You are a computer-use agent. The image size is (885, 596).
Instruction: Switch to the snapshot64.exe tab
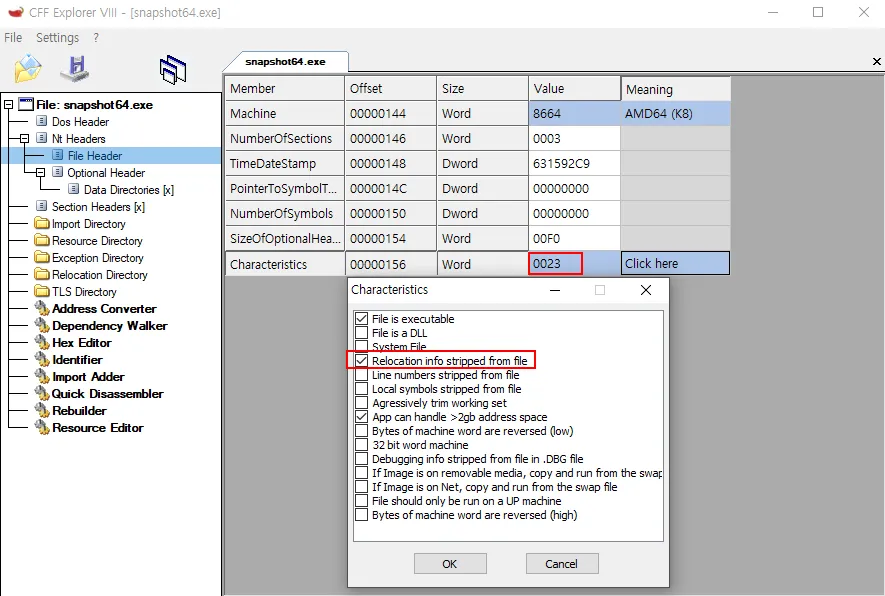[286, 62]
